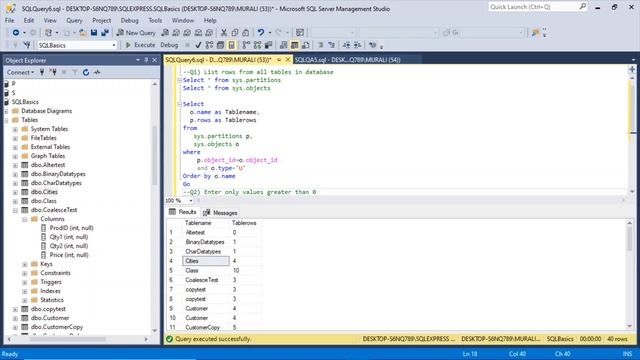Click the Open File folder icon
The height and width of the screenshot is (360, 640).
pyautogui.click(x=83, y=33)
